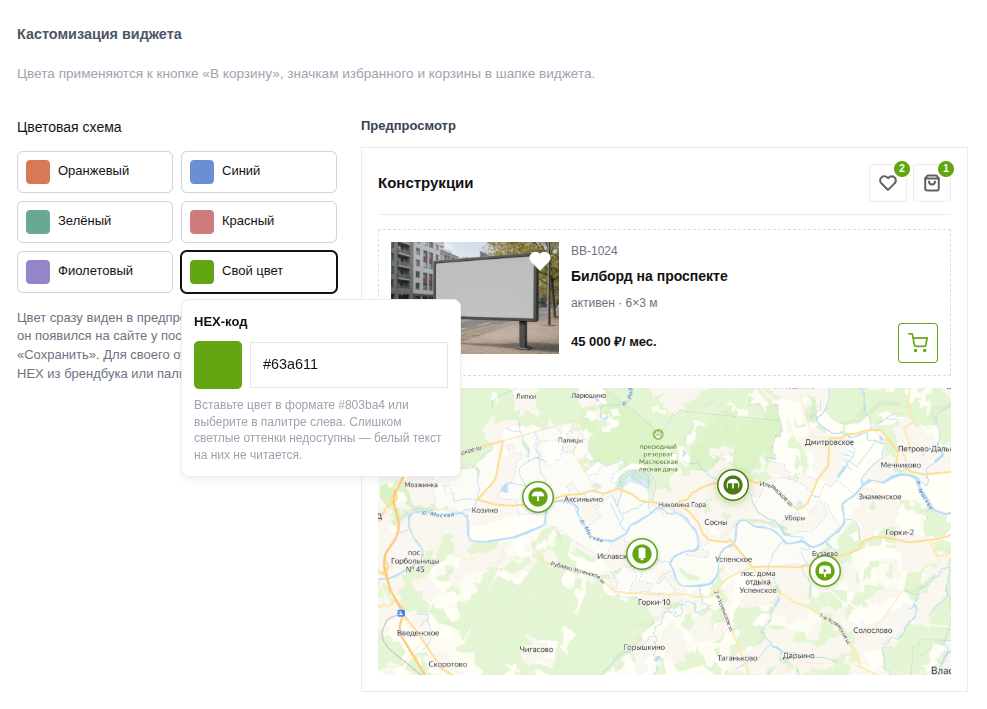Choose the Зелёный color scheme
Viewport: 987px width, 709px height.
click(x=95, y=222)
